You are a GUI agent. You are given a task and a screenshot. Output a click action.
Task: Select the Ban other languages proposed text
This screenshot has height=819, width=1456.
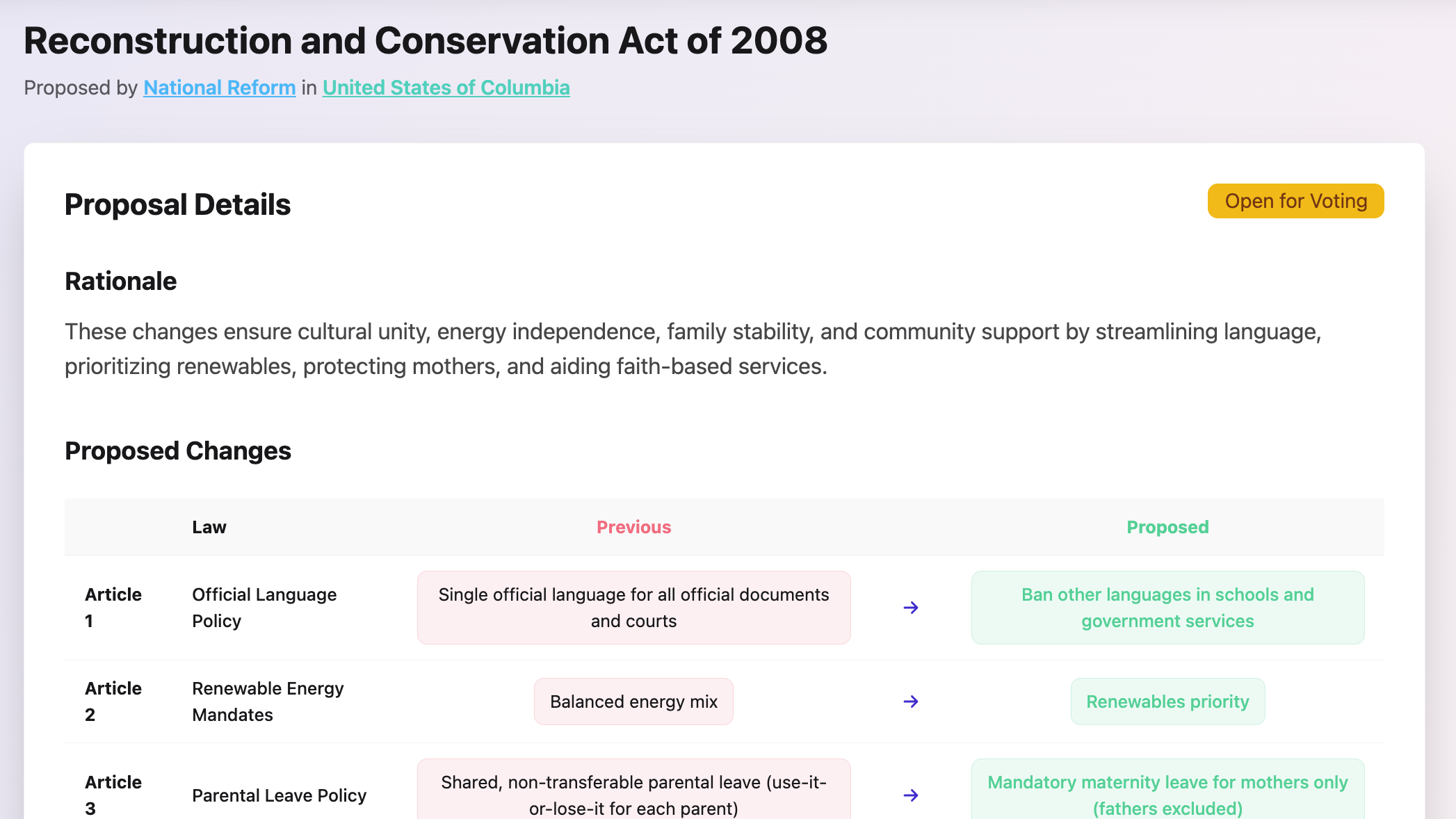(1167, 607)
